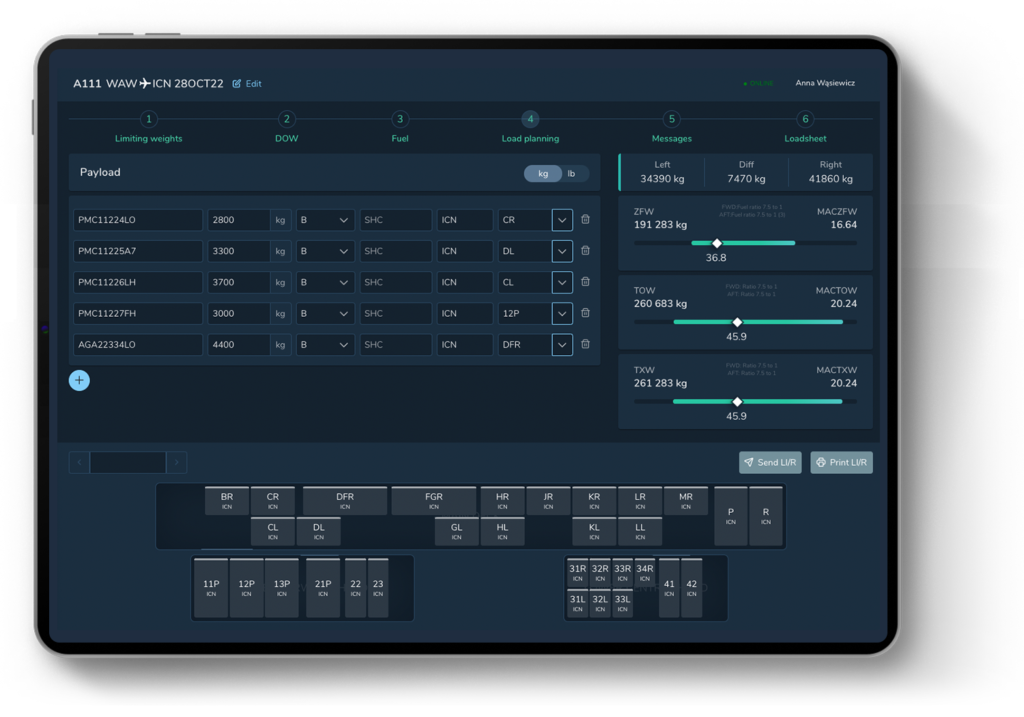1024x717 pixels.
Task: Delete the PMC11224LO payload row
Action: [585, 220]
